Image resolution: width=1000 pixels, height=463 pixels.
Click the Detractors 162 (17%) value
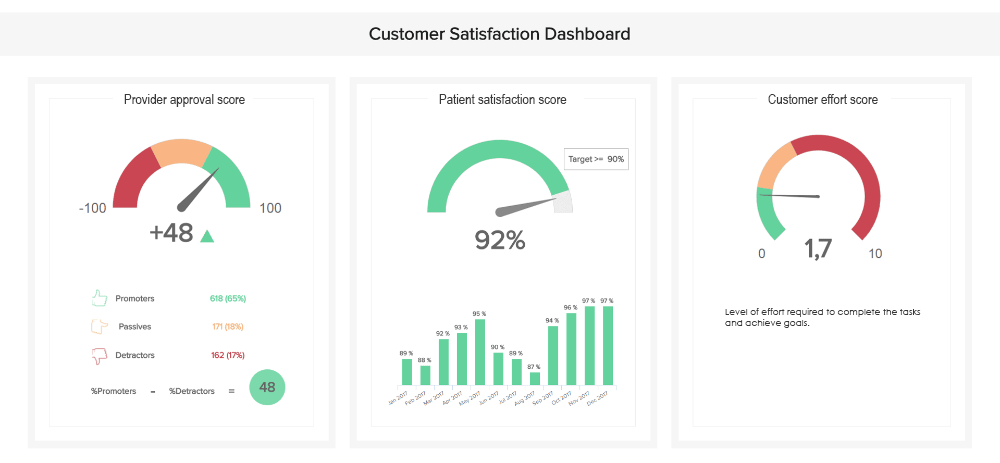coord(228,354)
